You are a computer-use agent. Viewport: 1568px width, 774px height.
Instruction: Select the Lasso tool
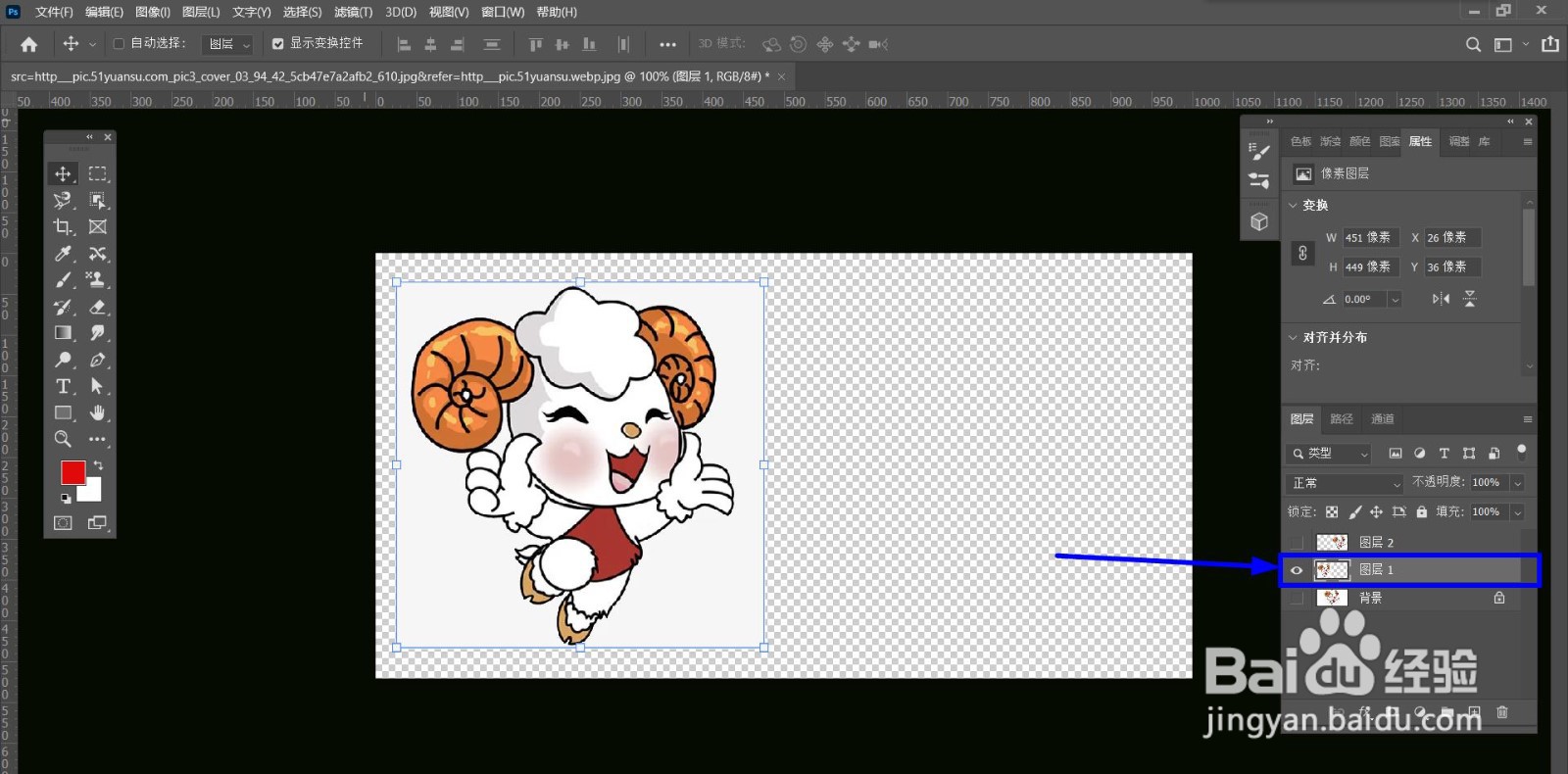pyautogui.click(x=63, y=200)
